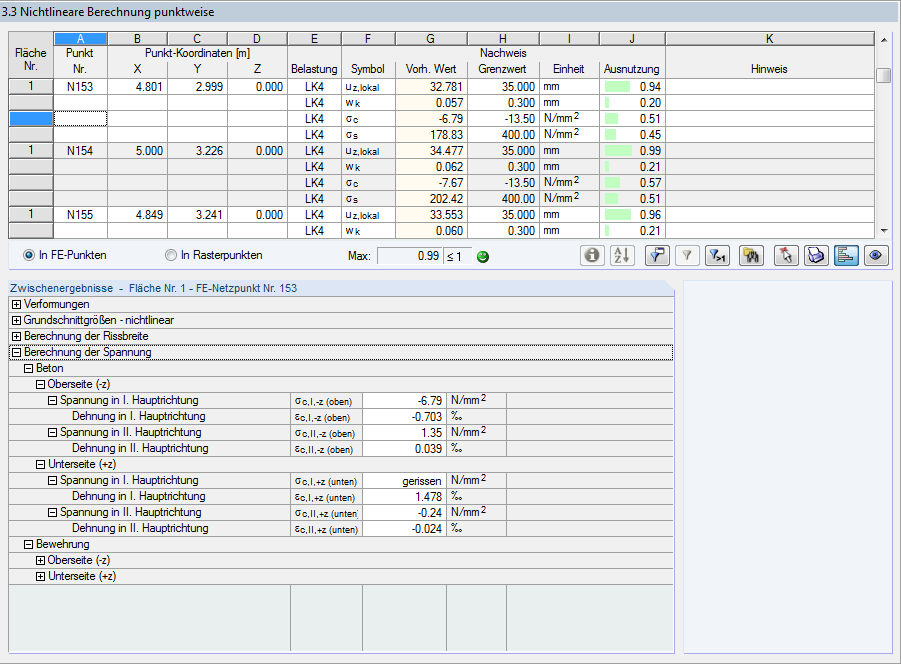Viewport: 901px width, 664px height.
Task: Click the Ausnutzung column heading
Action: pyautogui.click(x=632, y=69)
